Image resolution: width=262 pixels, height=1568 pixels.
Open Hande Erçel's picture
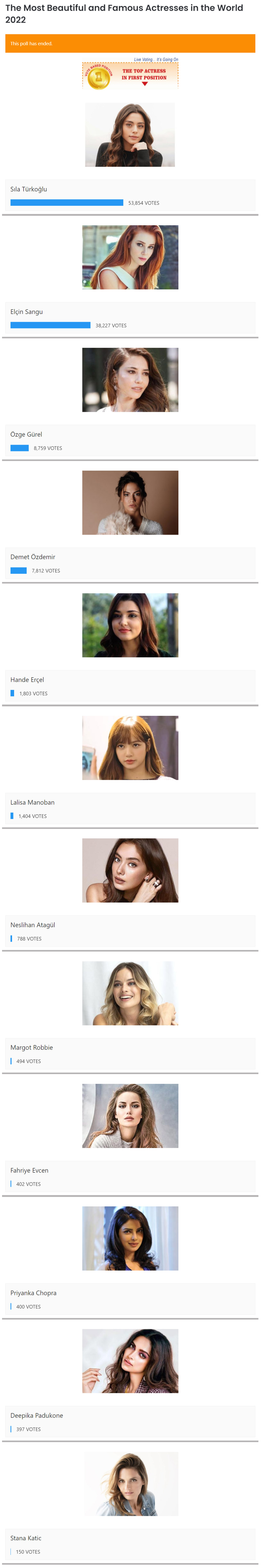(130, 625)
